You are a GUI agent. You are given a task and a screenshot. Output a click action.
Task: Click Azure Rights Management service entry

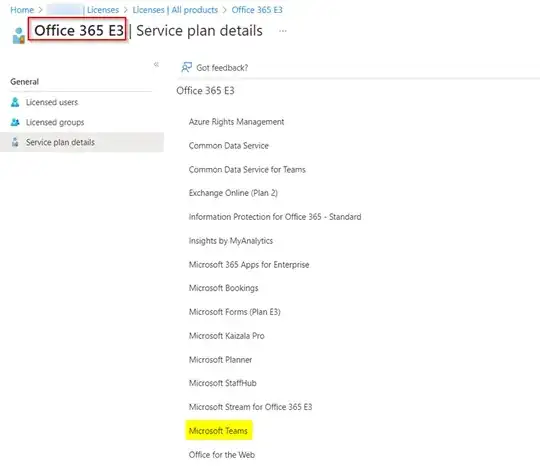pyautogui.click(x=236, y=122)
